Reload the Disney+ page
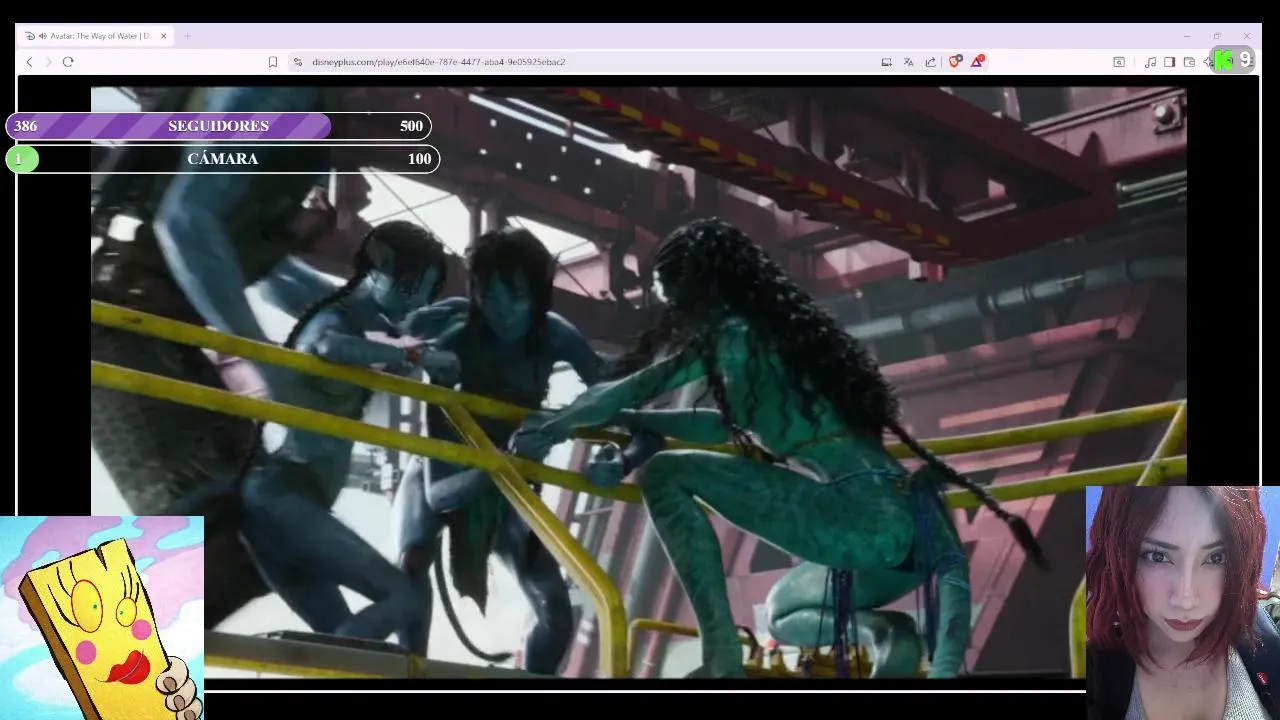The height and width of the screenshot is (720, 1280). [68, 62]
